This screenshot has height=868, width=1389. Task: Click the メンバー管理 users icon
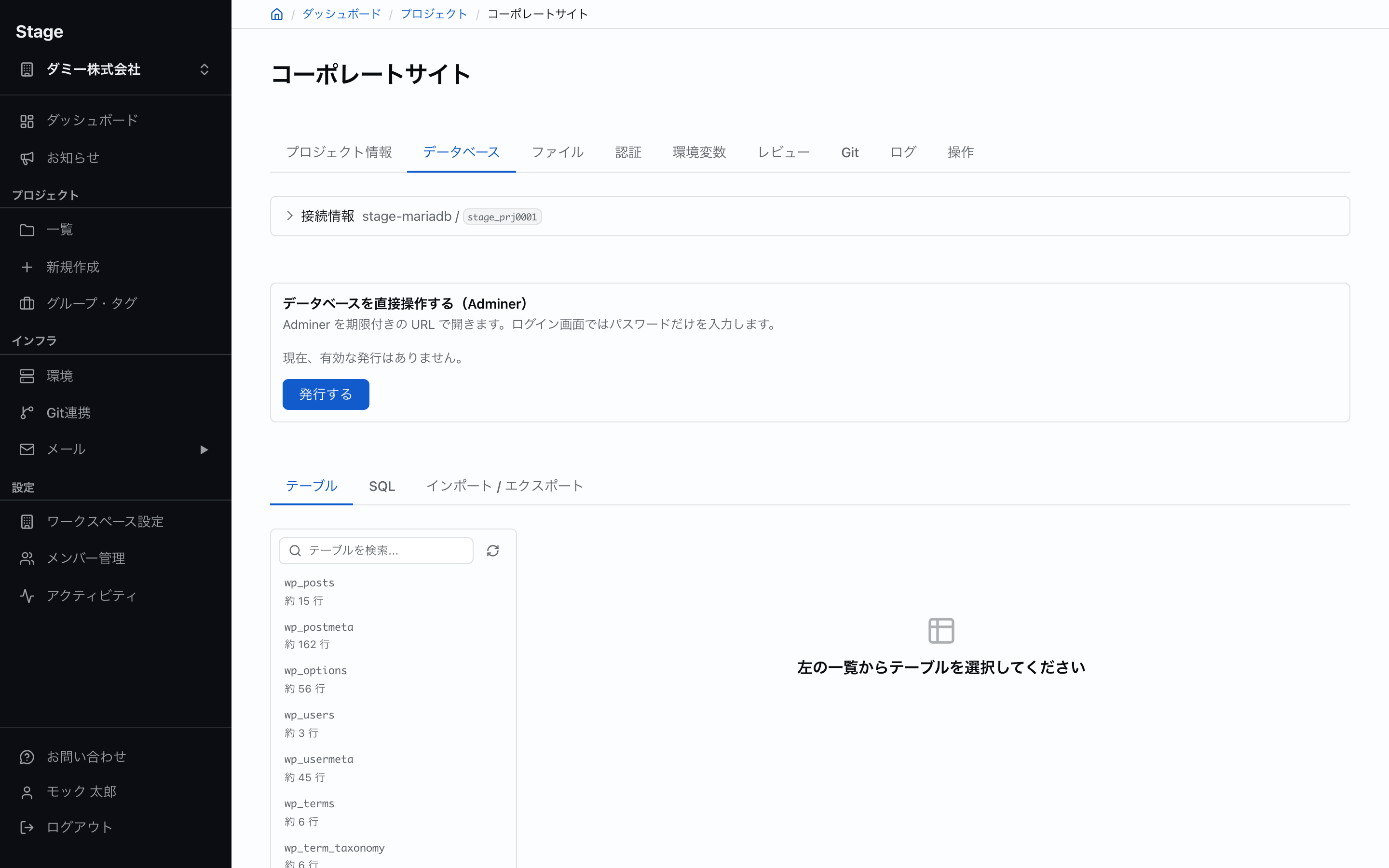point(27,558)
